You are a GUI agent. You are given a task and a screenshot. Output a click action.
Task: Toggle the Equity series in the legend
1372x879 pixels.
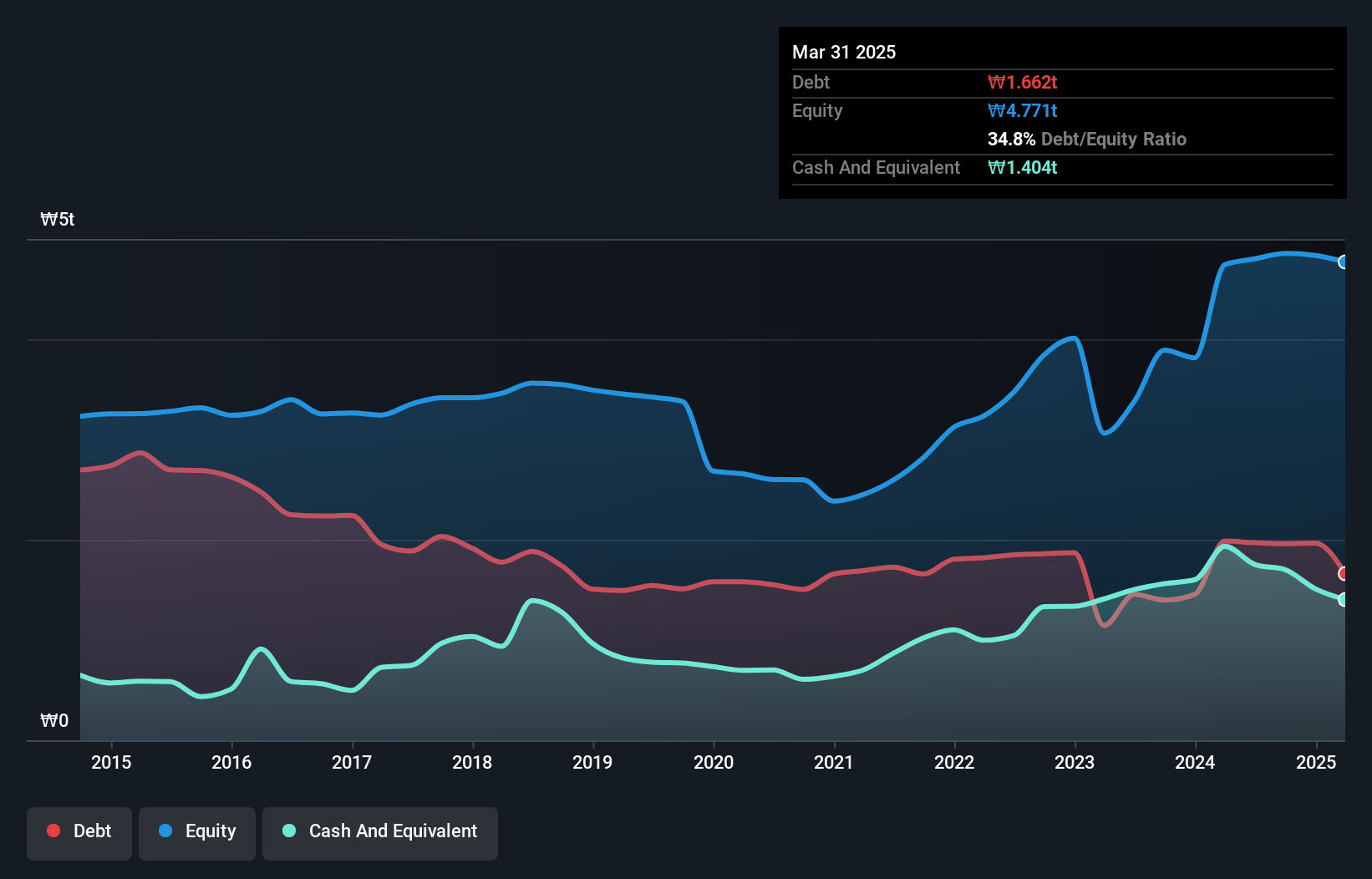(196, 831)
